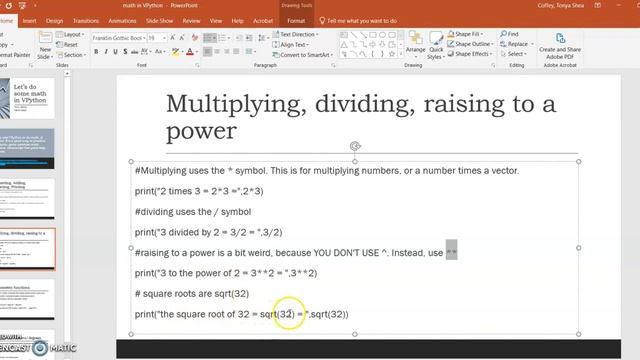Click Tell me what you want to do
The height and width of the screenshot is (360, 640).
tap(358, 21)
